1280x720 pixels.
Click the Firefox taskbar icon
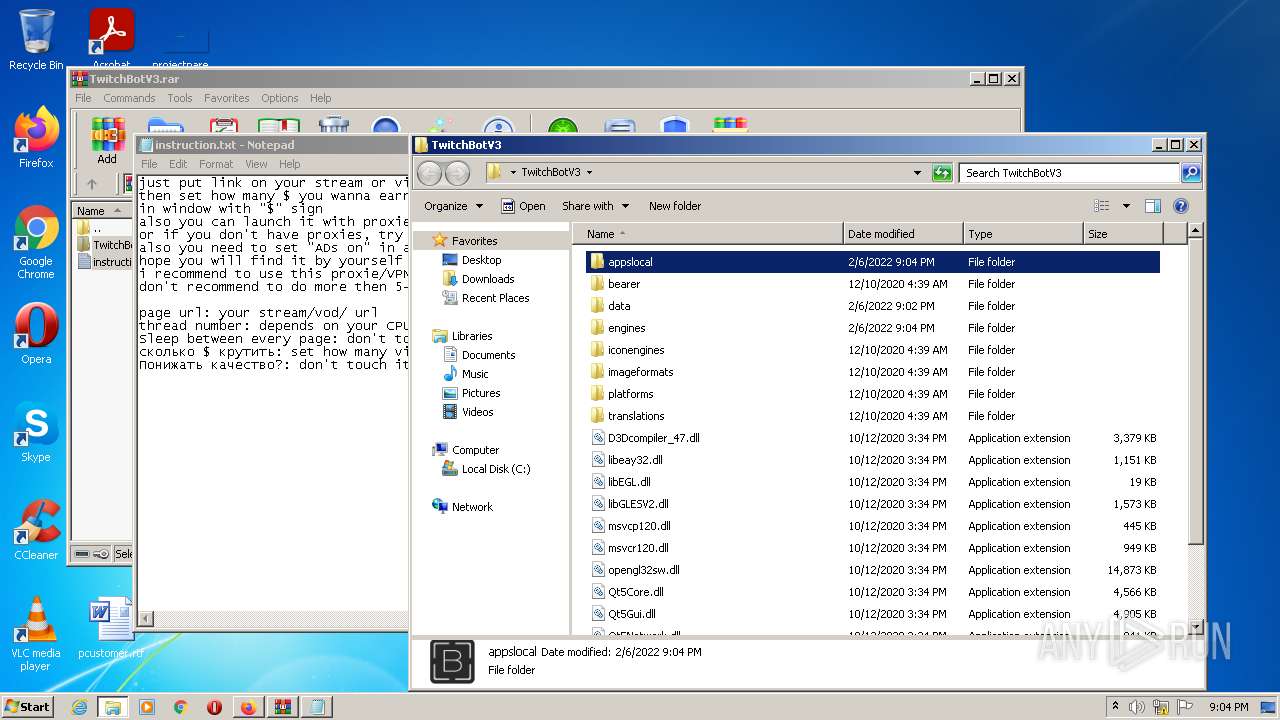coord(248,707)
